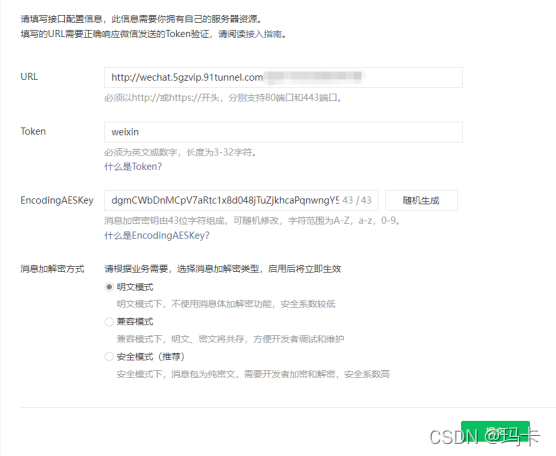Click the 43 / 43 character counter
Viewport: 556px width, 456px height.
click(x=357, y=200)
